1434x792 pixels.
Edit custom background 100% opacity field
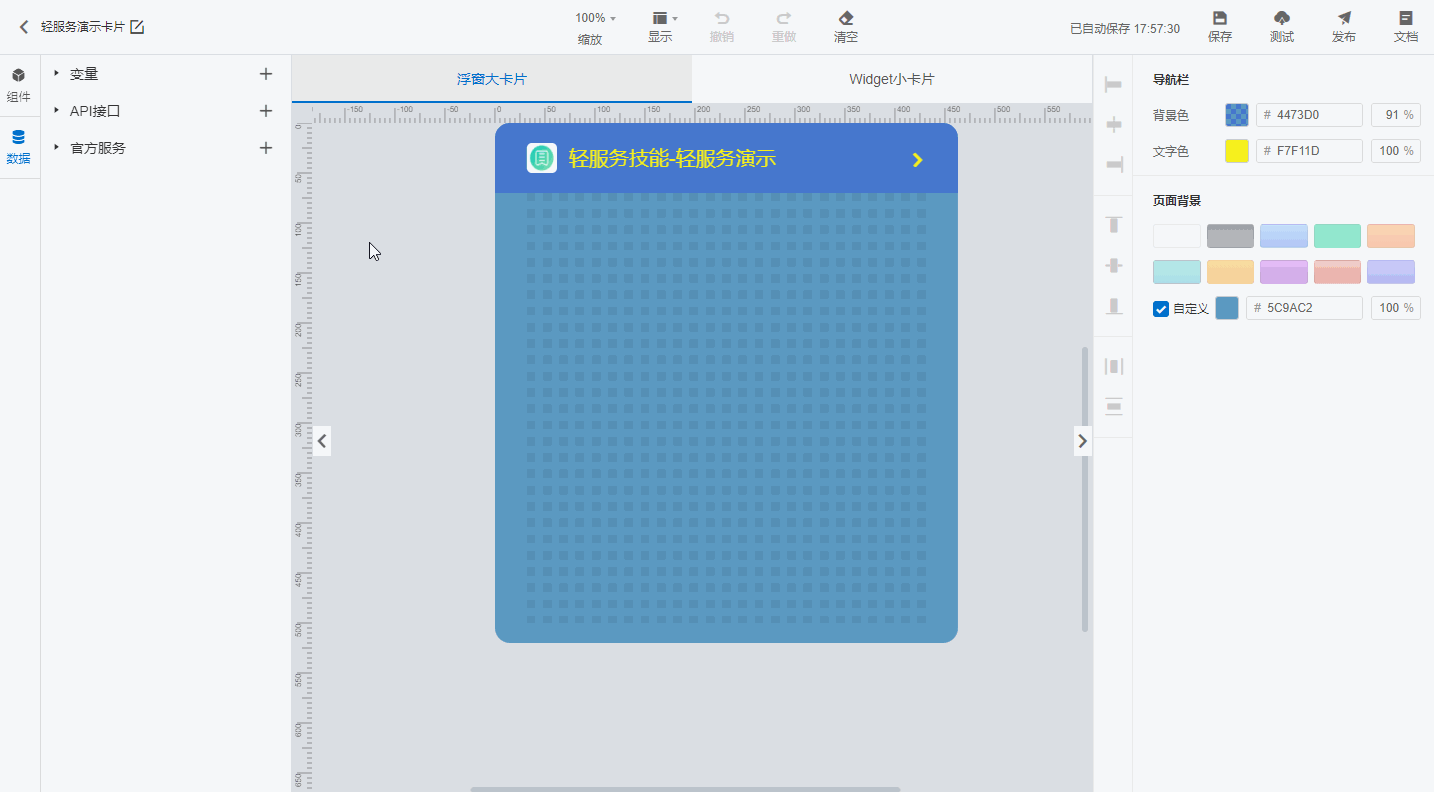[1395, 308]
